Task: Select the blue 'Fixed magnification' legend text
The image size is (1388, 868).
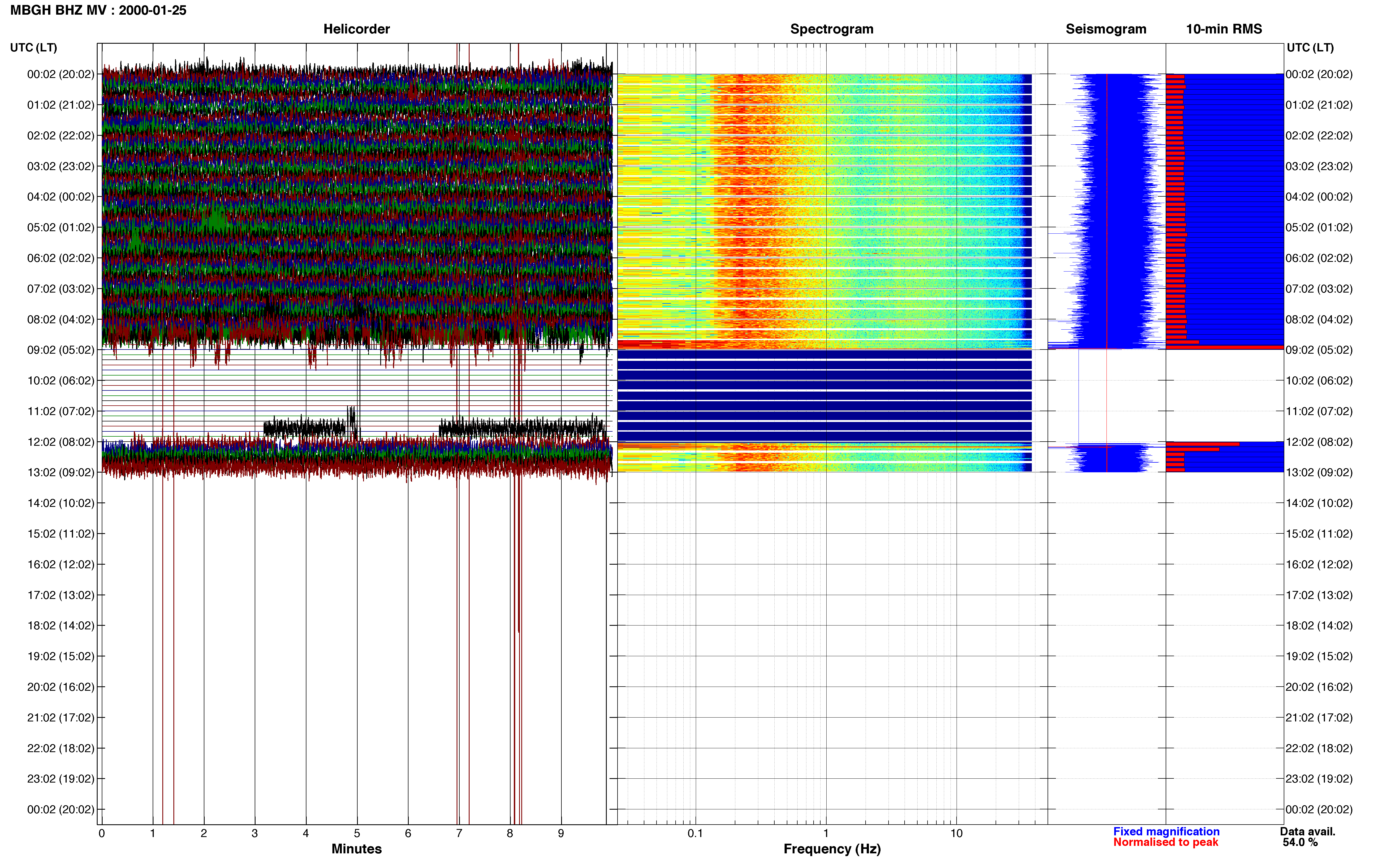Action: pos(1166,831)
